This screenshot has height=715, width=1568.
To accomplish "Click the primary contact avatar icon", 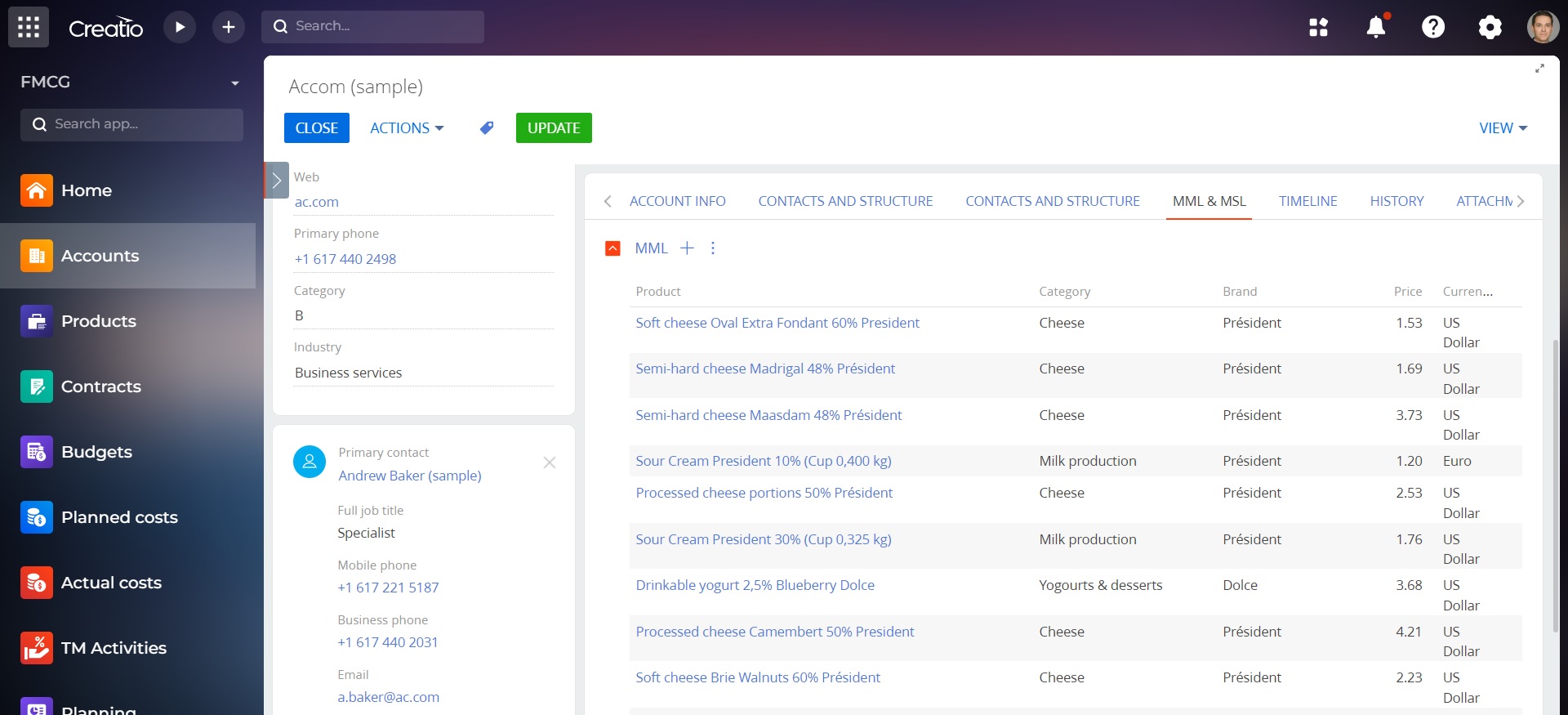I will coord(310,462).
